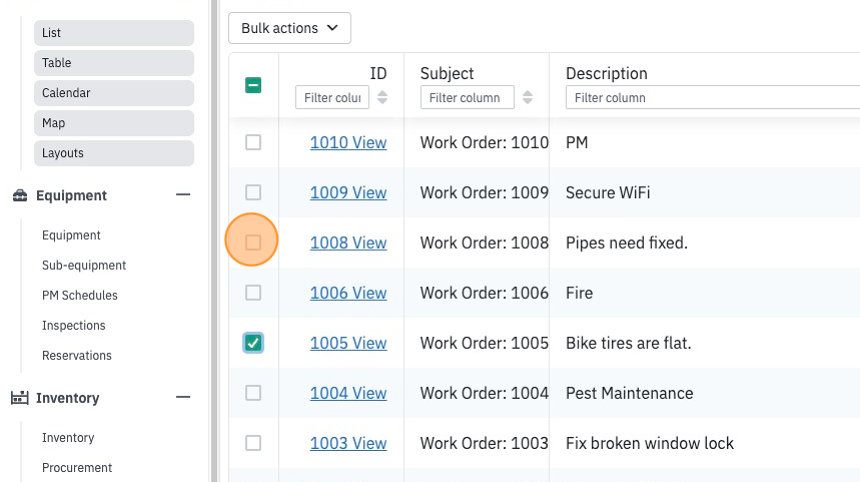Viewport: 860px width, 482px height.
Task: Click the Inventory section icon in sidebar
Action: 20,398
